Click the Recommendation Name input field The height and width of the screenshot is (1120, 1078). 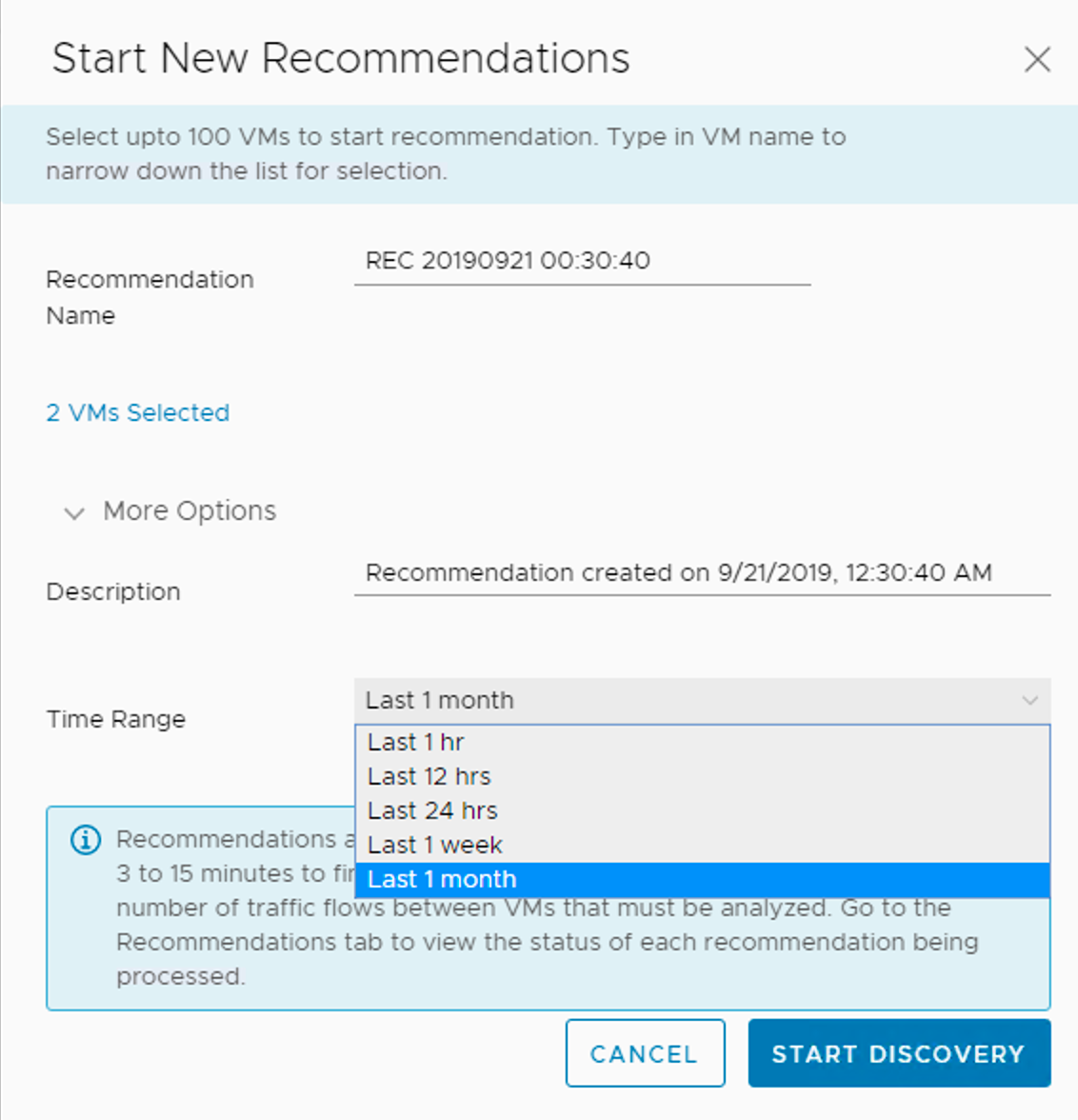pos(581,261)
